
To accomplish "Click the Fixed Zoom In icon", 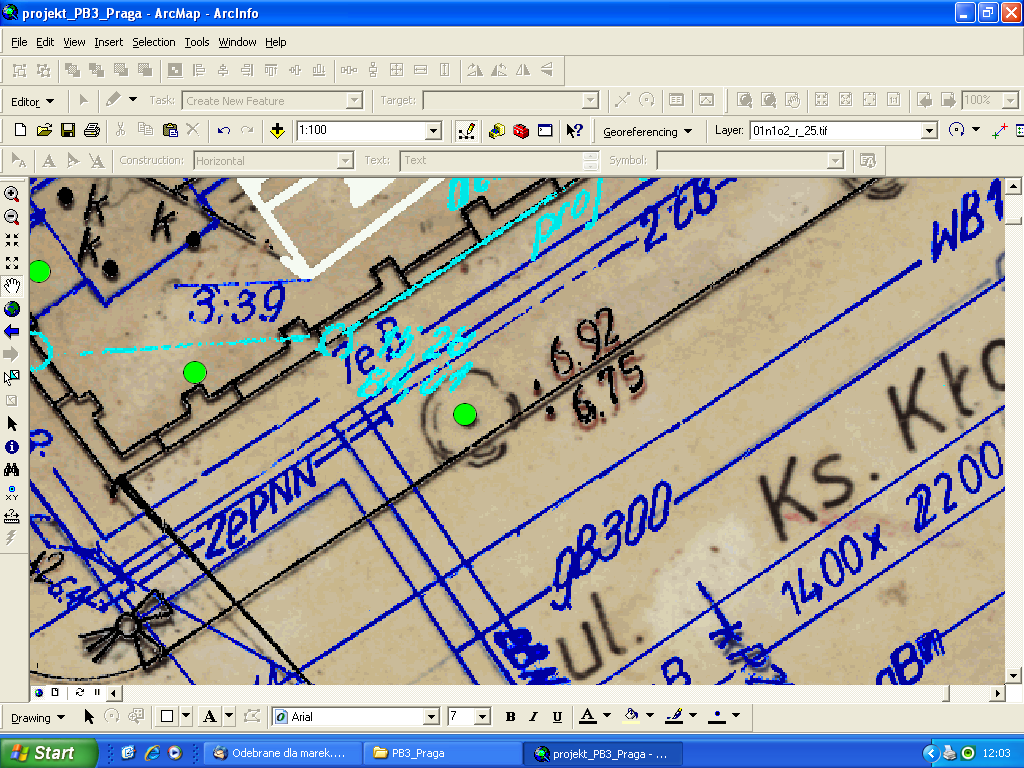I will point(12,240).
